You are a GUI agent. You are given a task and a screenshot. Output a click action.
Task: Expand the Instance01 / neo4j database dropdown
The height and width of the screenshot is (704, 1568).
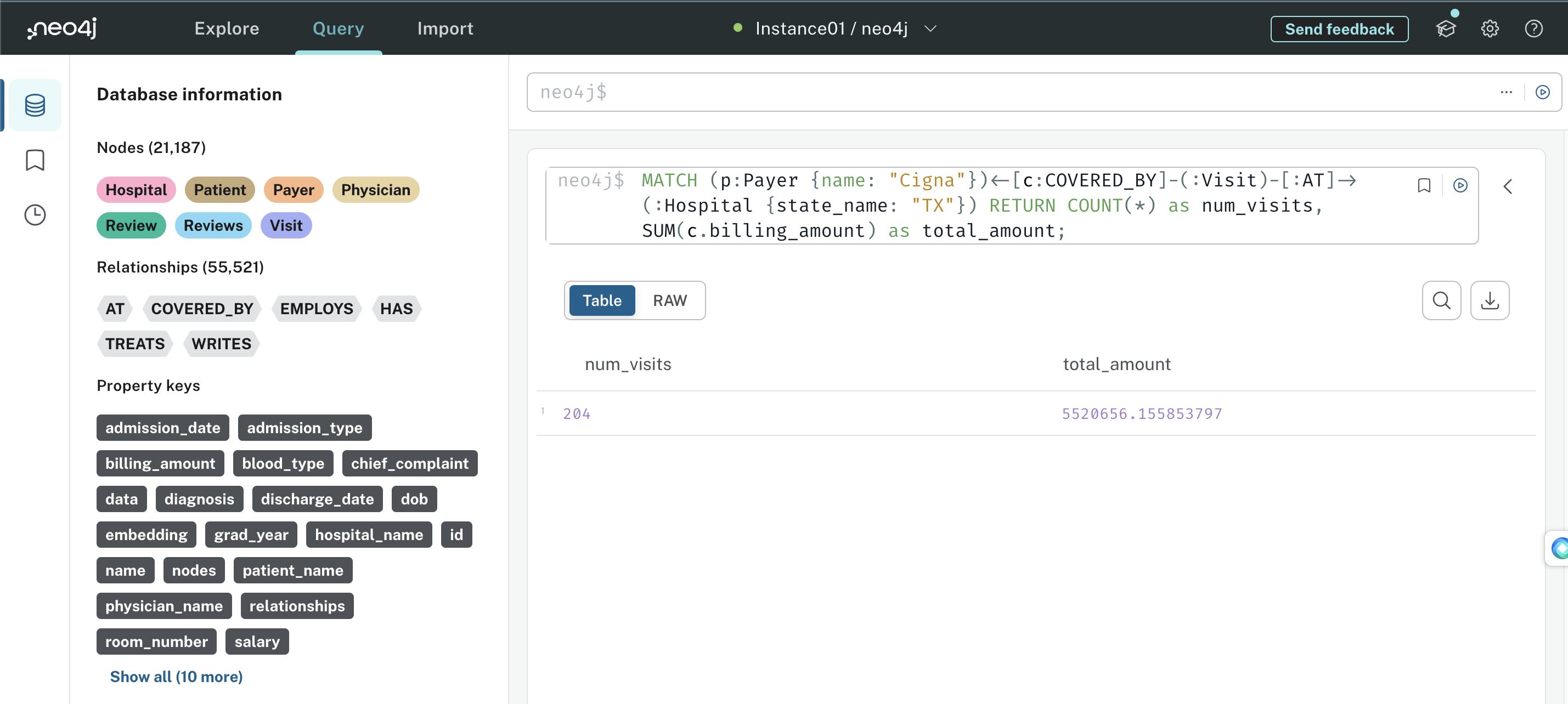coord(930,29)
